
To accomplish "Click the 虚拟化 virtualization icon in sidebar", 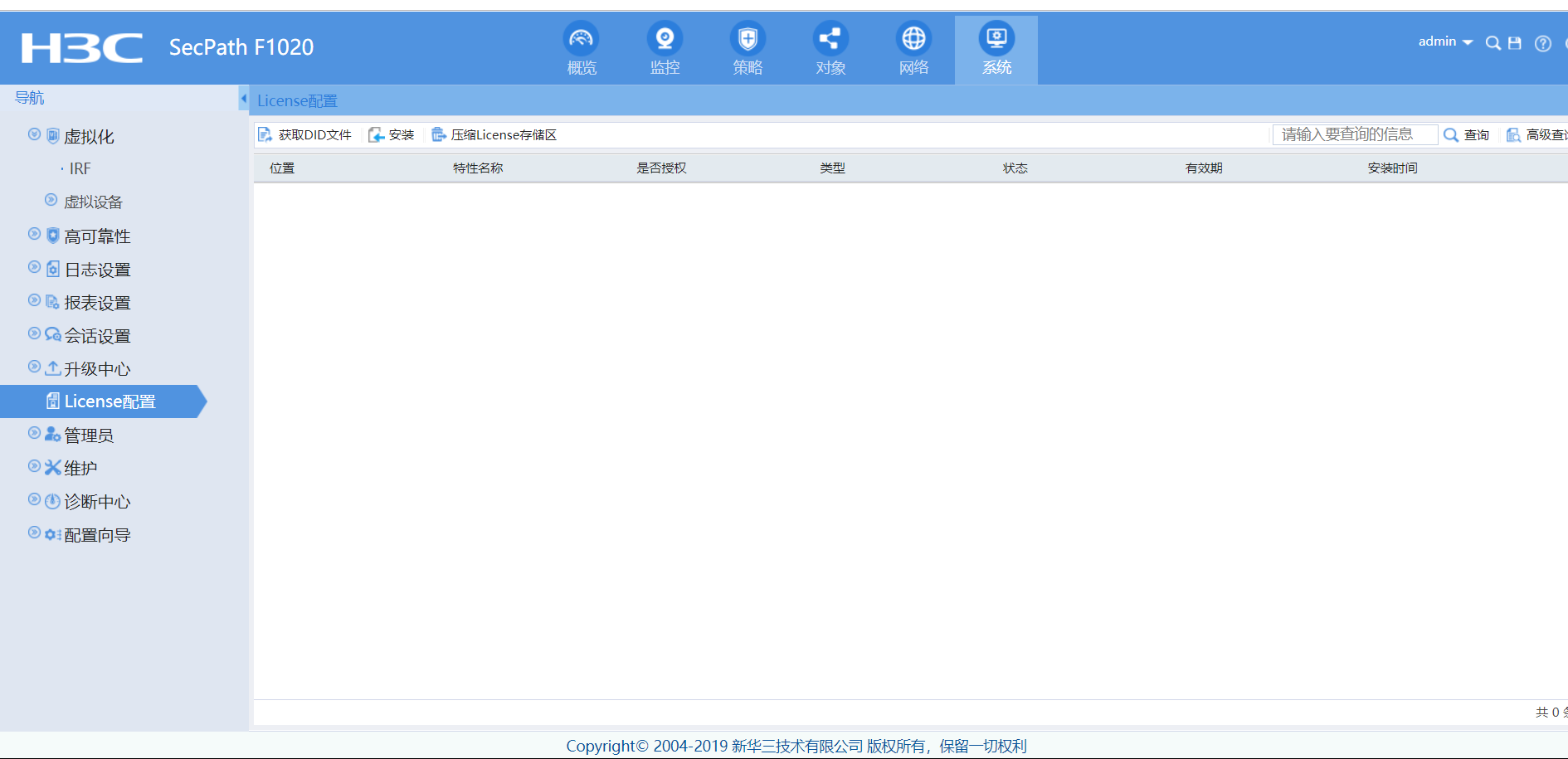I will (x=53, y=135).
